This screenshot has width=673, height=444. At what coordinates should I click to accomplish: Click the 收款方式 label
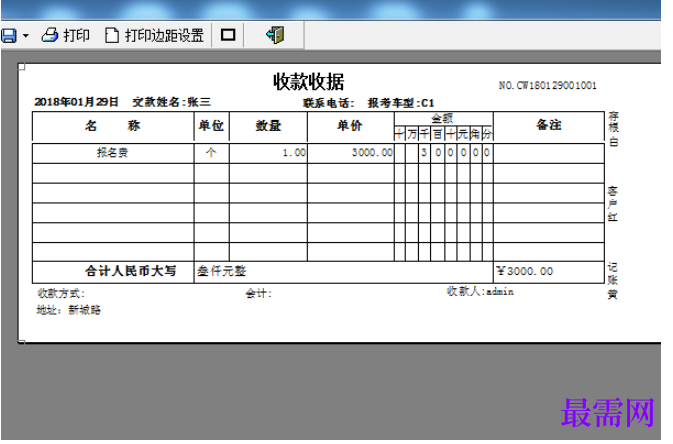[x=61, y=294]
